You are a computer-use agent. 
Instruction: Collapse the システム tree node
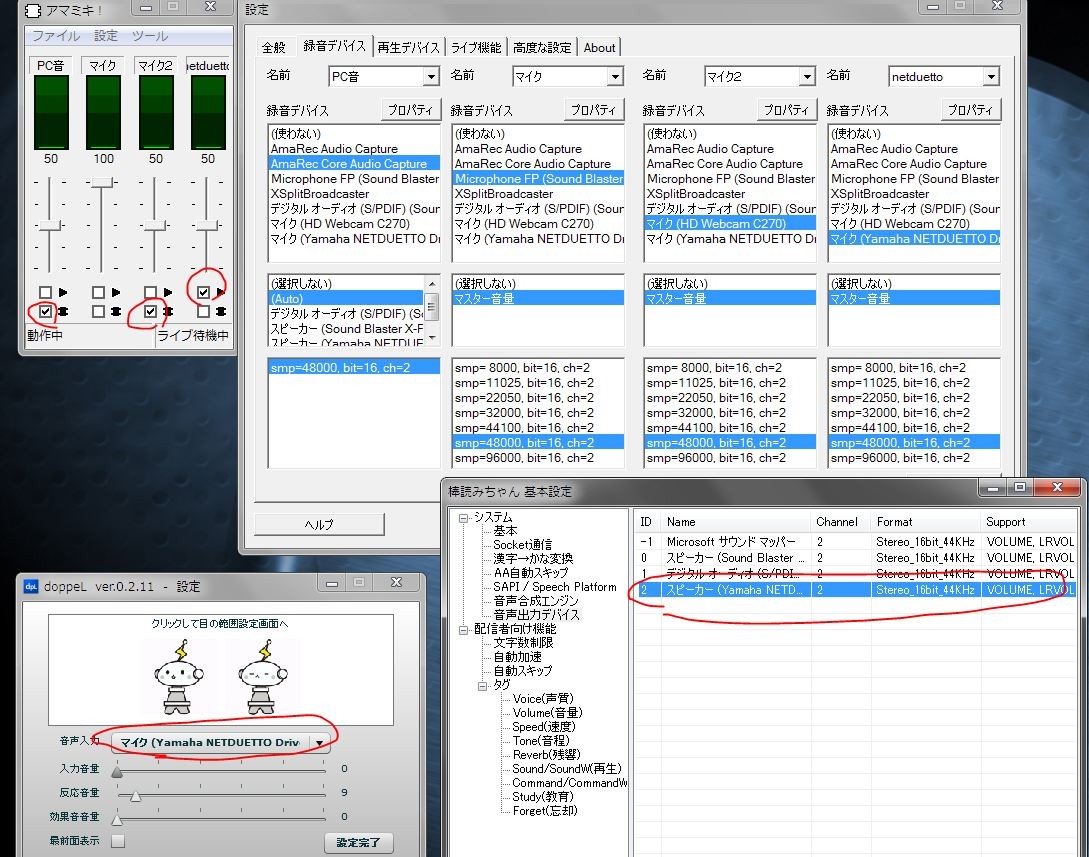click(x=464, y=518)
